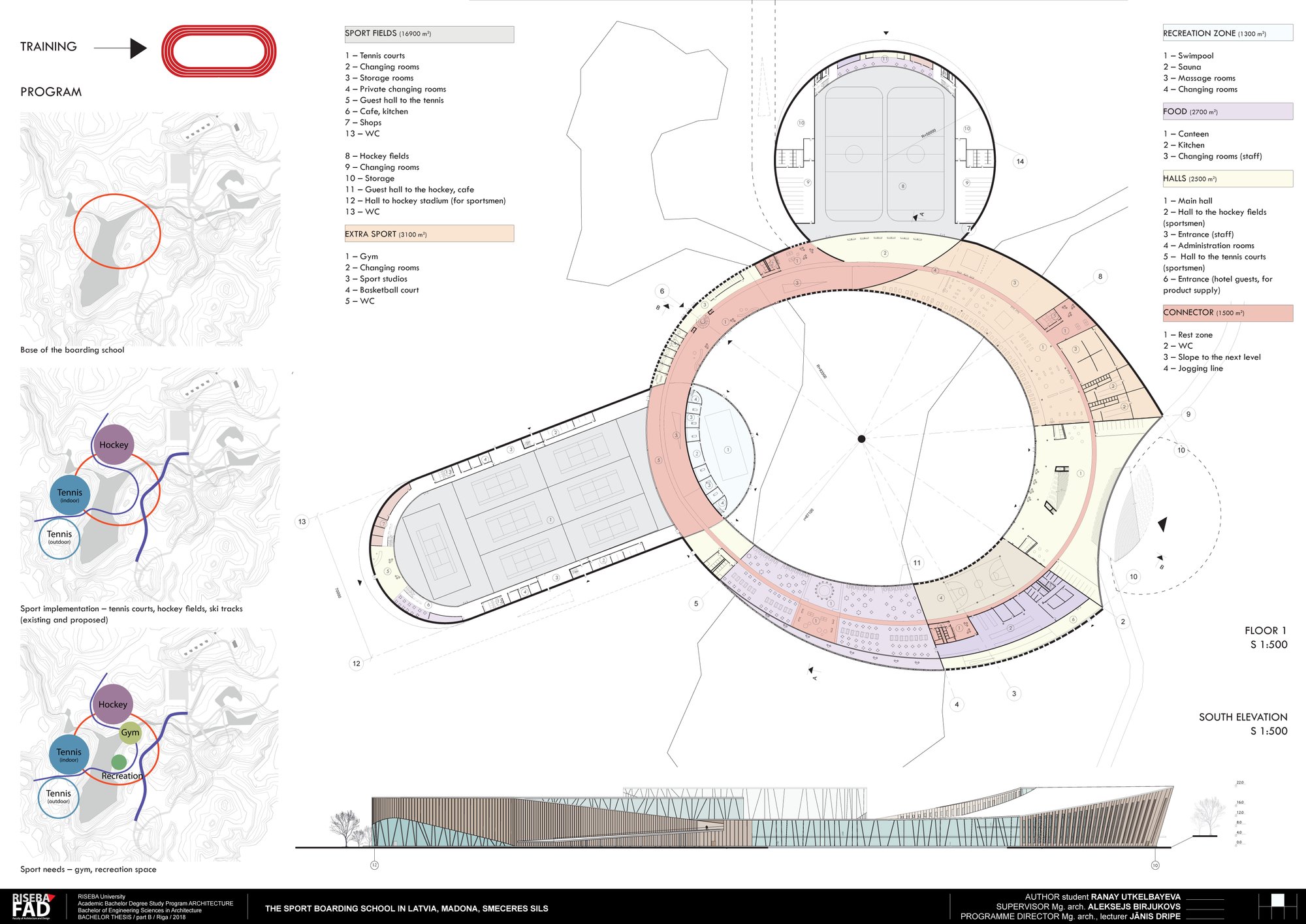1306x924 pixels.
Task: Click legend entry '1 – Rest zone'
Action: pos(1188,335)
